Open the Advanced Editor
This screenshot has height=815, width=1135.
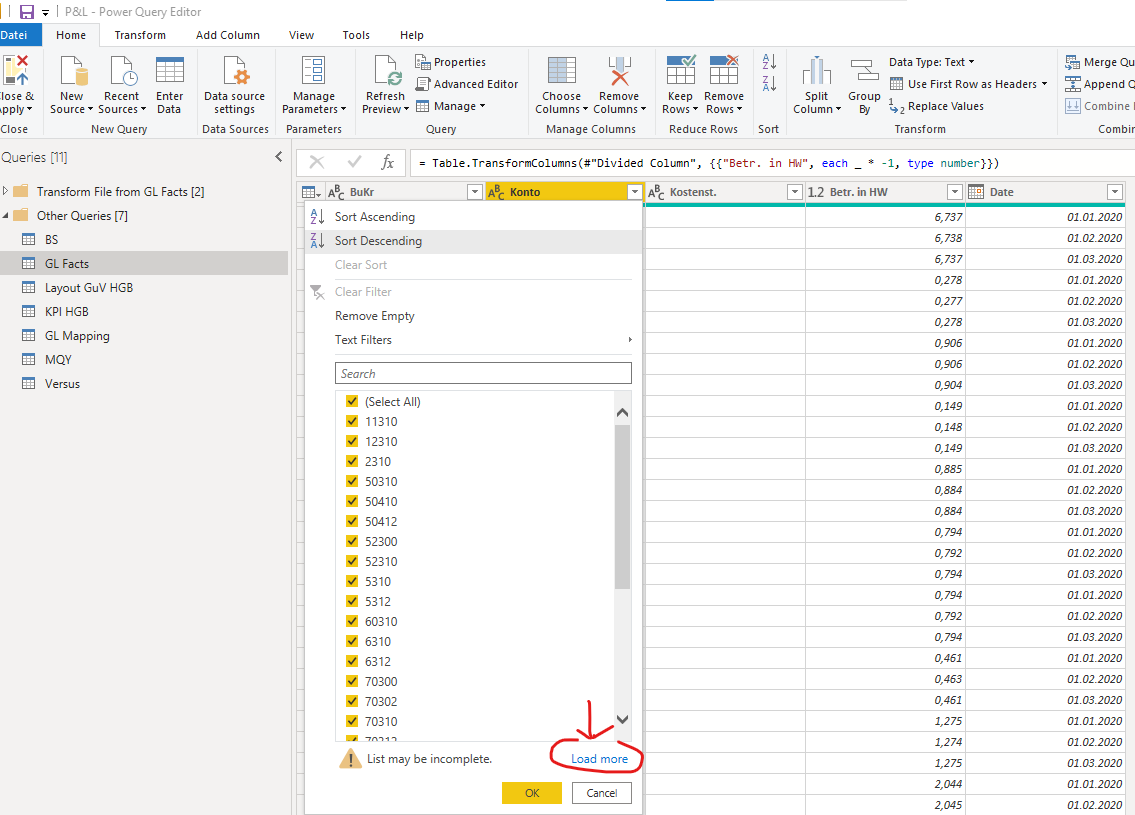[467, 84]
